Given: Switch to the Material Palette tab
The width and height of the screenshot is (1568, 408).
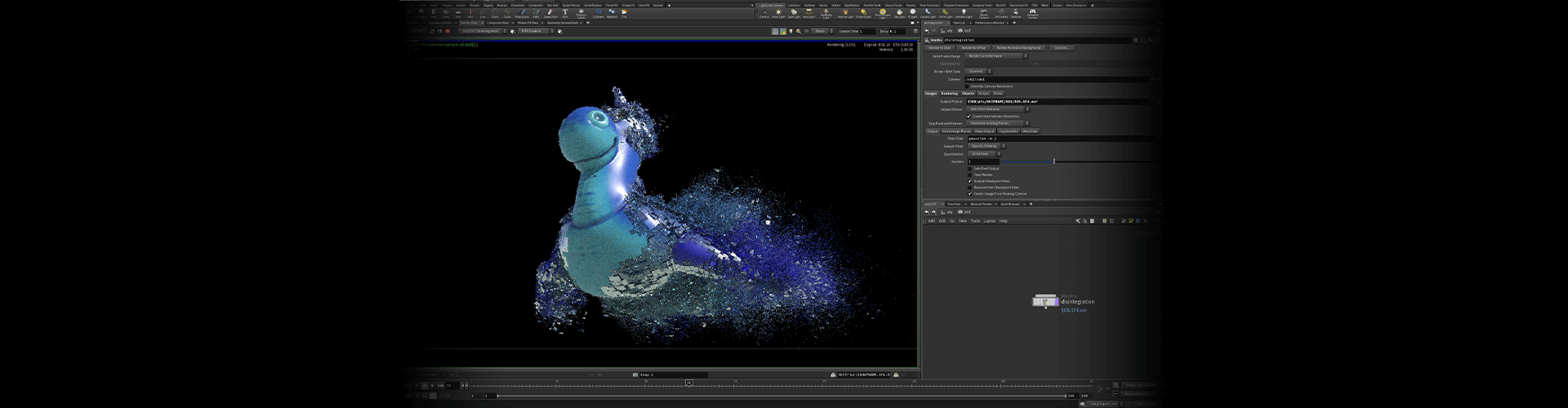Looking at the screenshot, I should click(981, 204).
